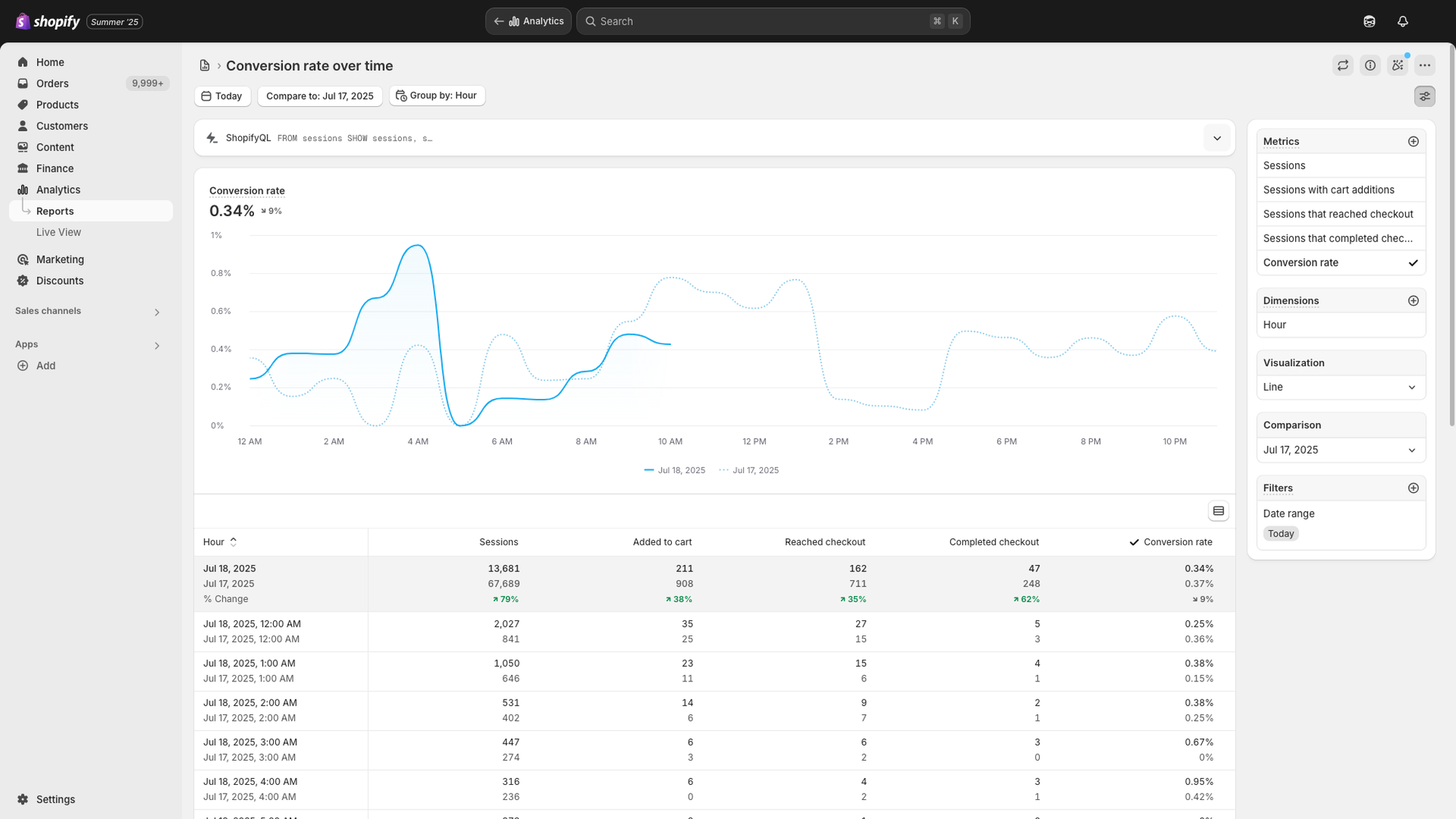1456x819 pixels.
Task: Click the Jul 18, 2025, 12:00 AM row
Action: (x=714, y=631)
